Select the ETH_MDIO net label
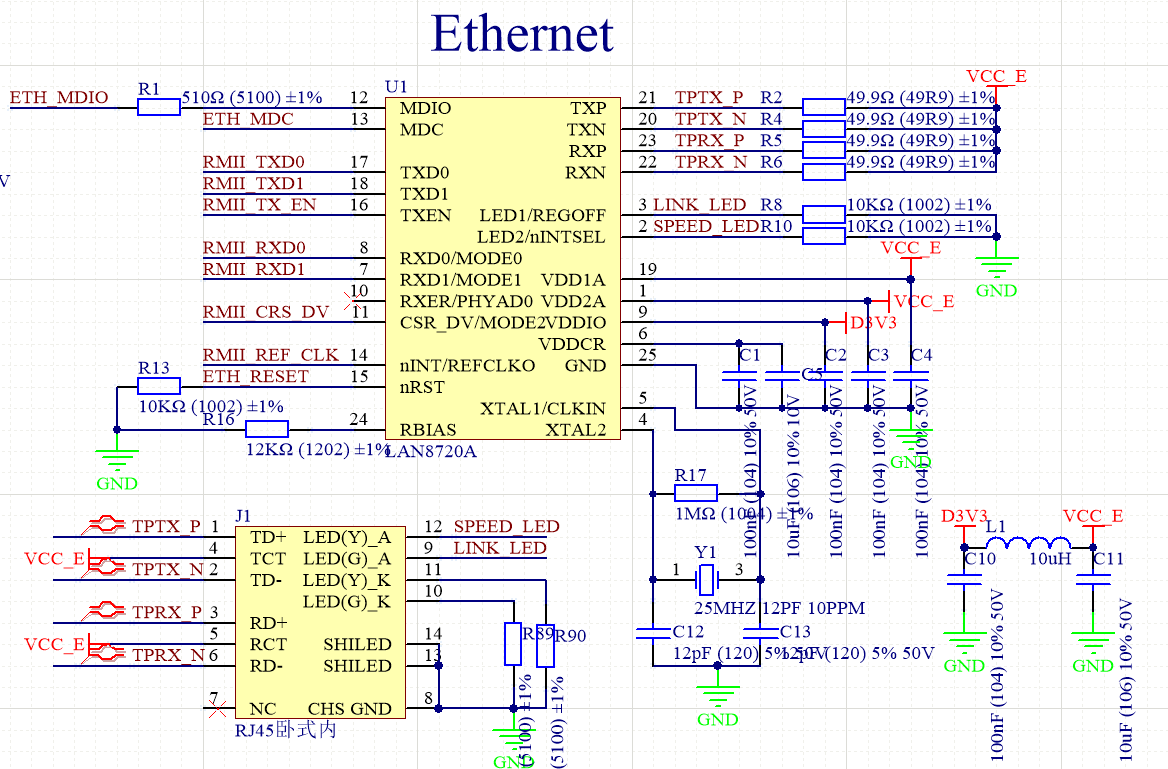This screenshot has height=769, width=1168. (59, 98)
